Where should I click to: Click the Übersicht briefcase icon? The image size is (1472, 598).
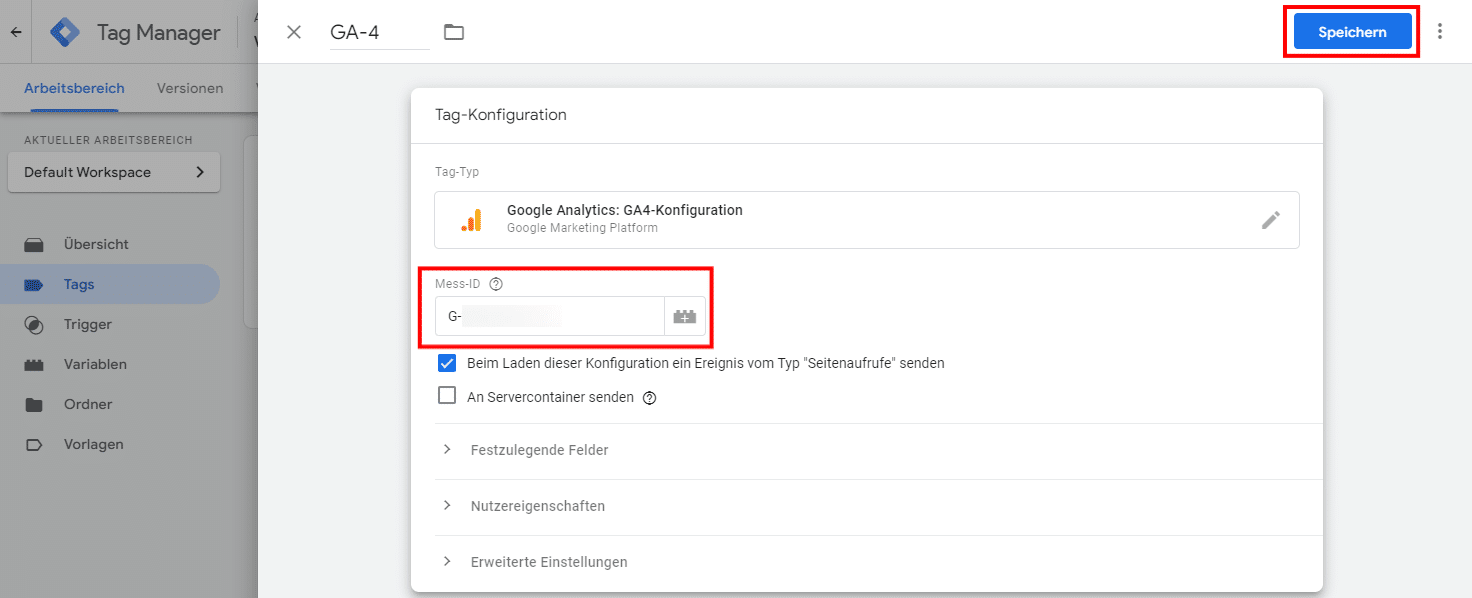(34, 244)
